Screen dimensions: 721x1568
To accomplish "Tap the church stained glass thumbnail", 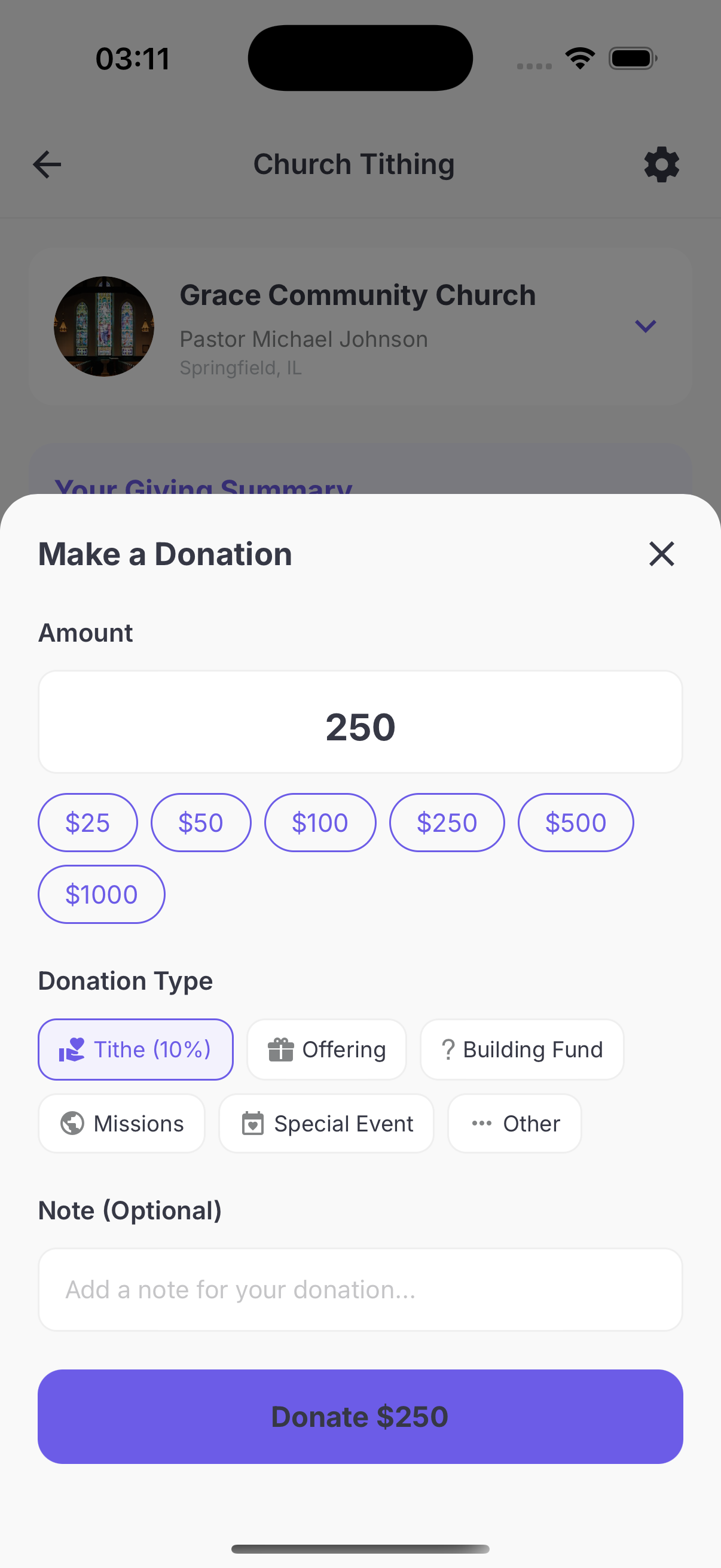I will point(104,327).
